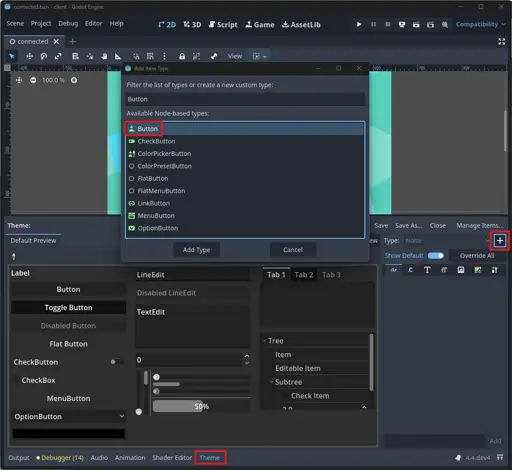512x470 pixels.
Task: Zoom out using the minus icon
Action: tap(33, 80)
